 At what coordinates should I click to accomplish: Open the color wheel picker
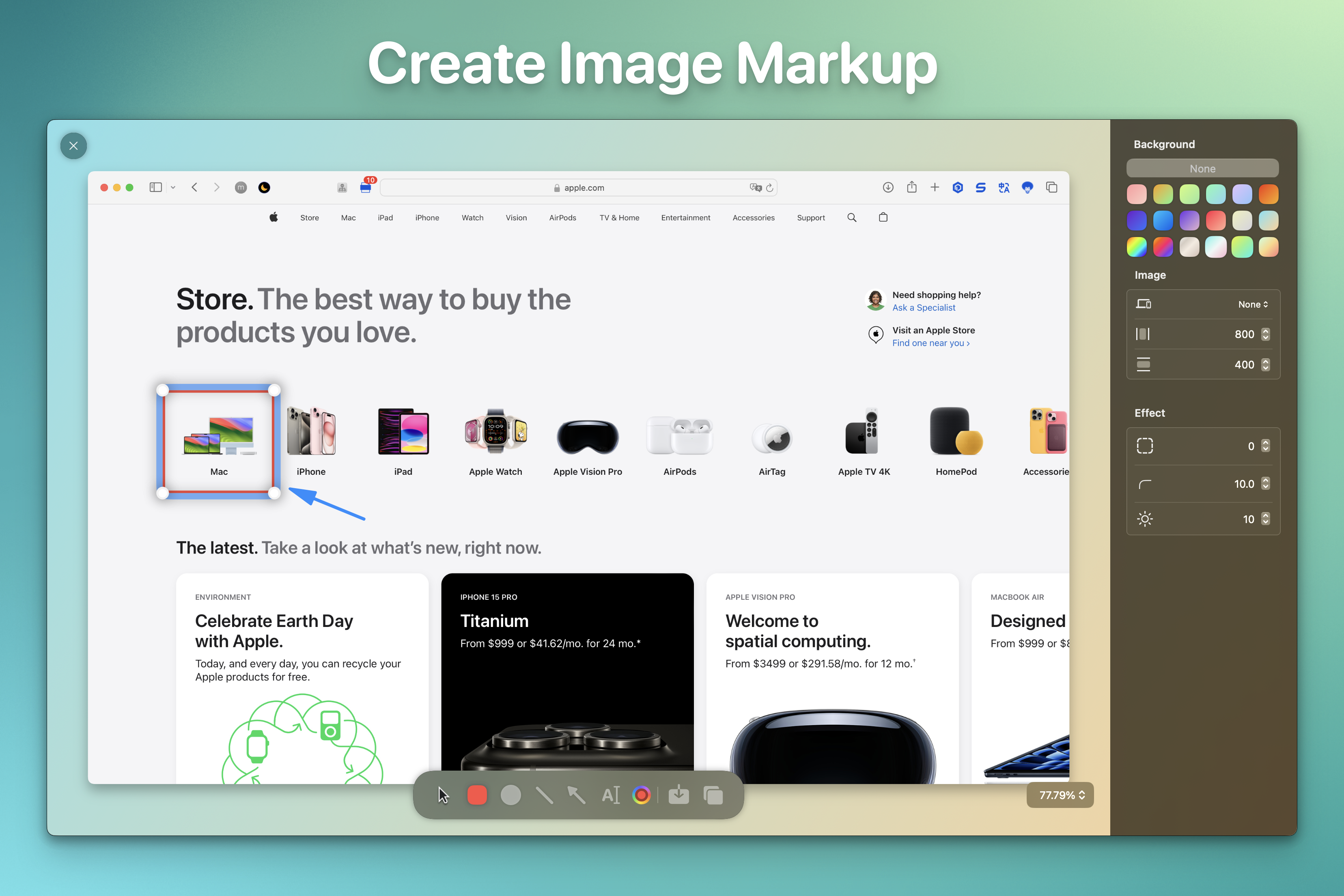click(642, 795)
